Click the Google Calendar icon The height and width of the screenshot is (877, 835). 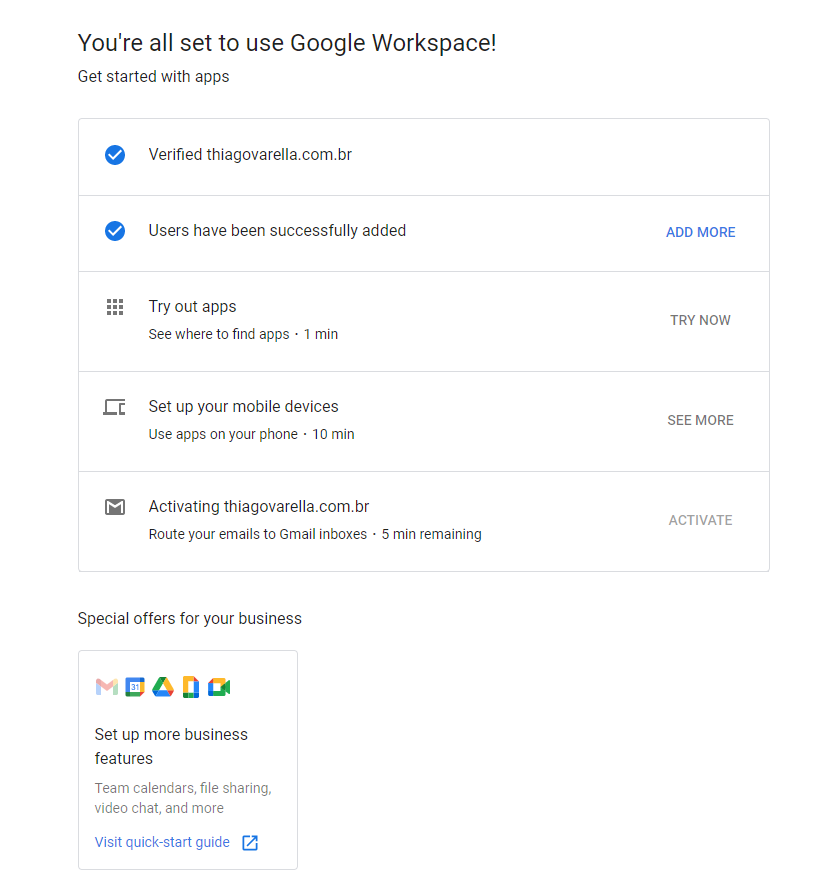pyautogui.click(x=135, y=687)
